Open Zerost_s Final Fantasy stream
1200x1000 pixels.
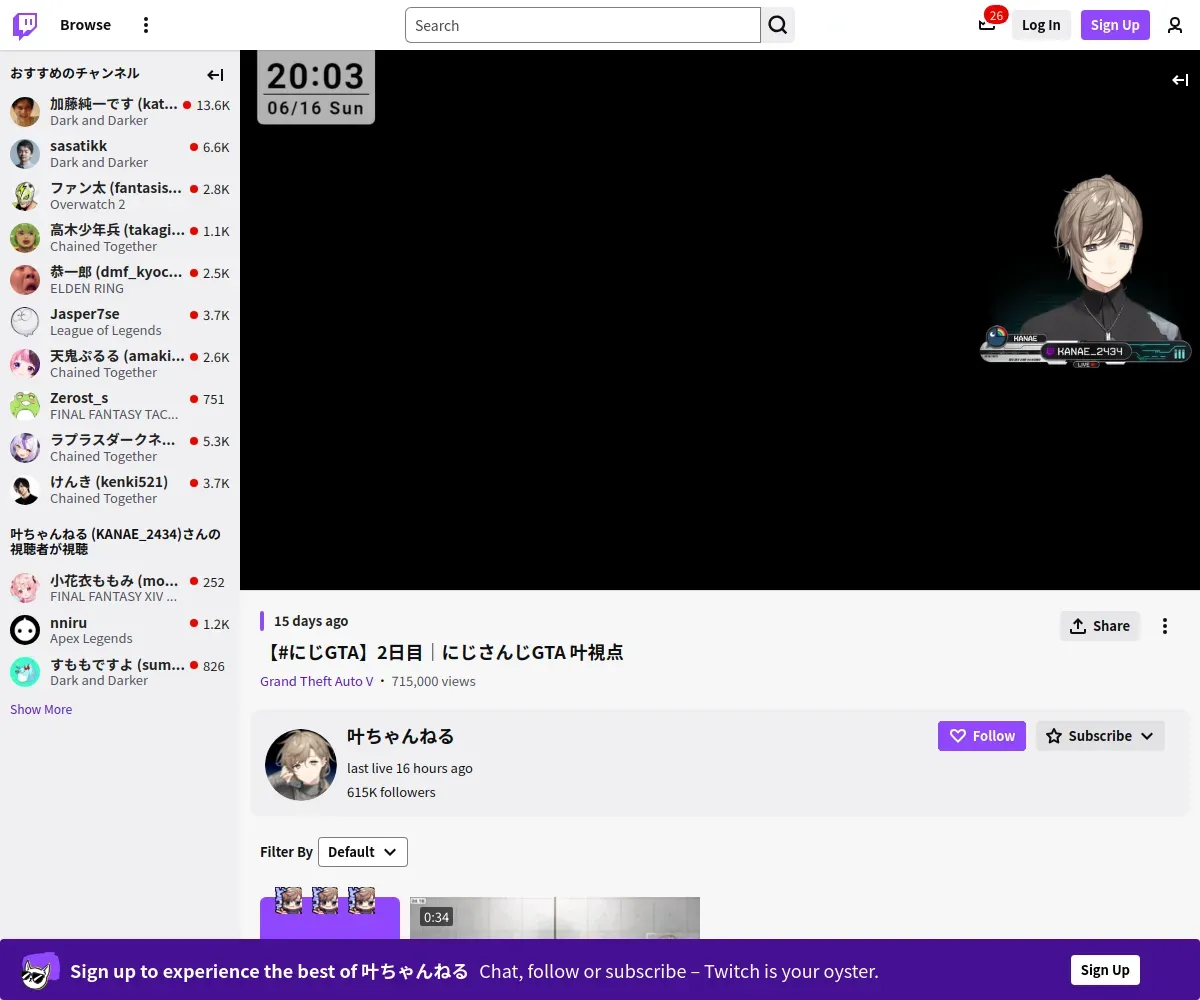tap(120, 406)
